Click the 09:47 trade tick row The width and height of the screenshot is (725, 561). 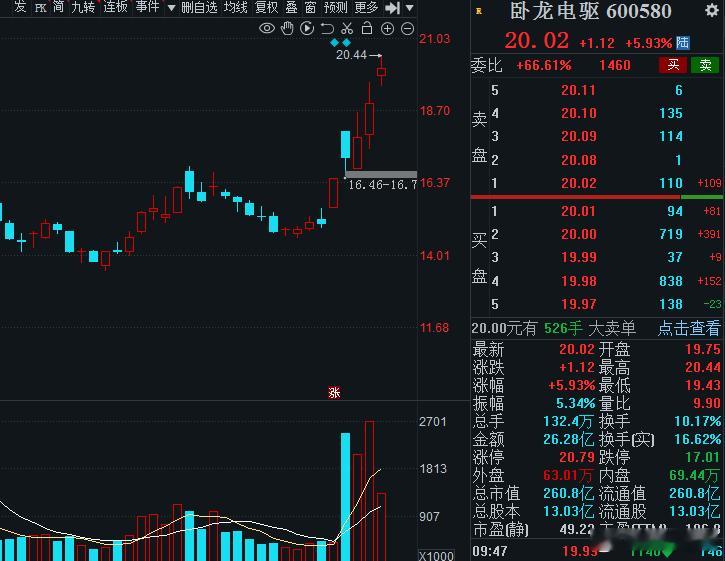pos(596,551)
